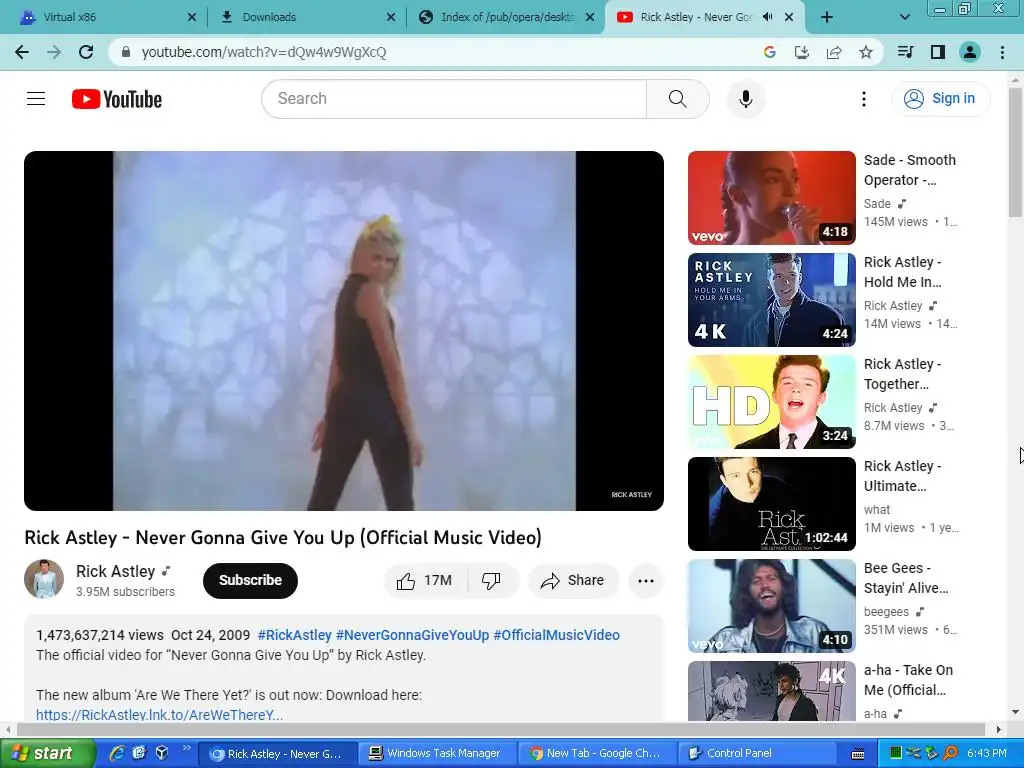This screenshot has width=1024, height=768.
Task: Start voice search with microphone icon
Action: coord(746,99)
